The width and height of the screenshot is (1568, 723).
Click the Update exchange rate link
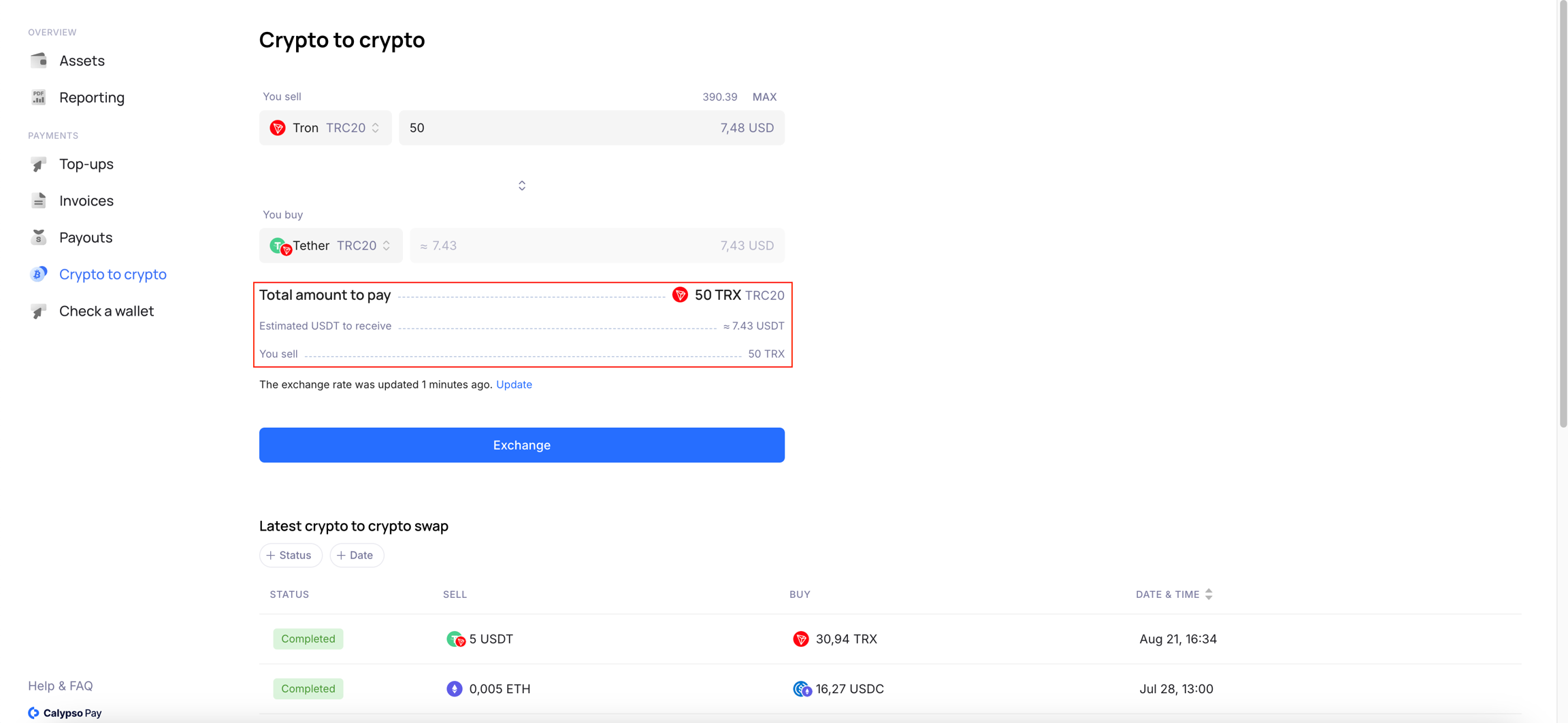point(514,384)
